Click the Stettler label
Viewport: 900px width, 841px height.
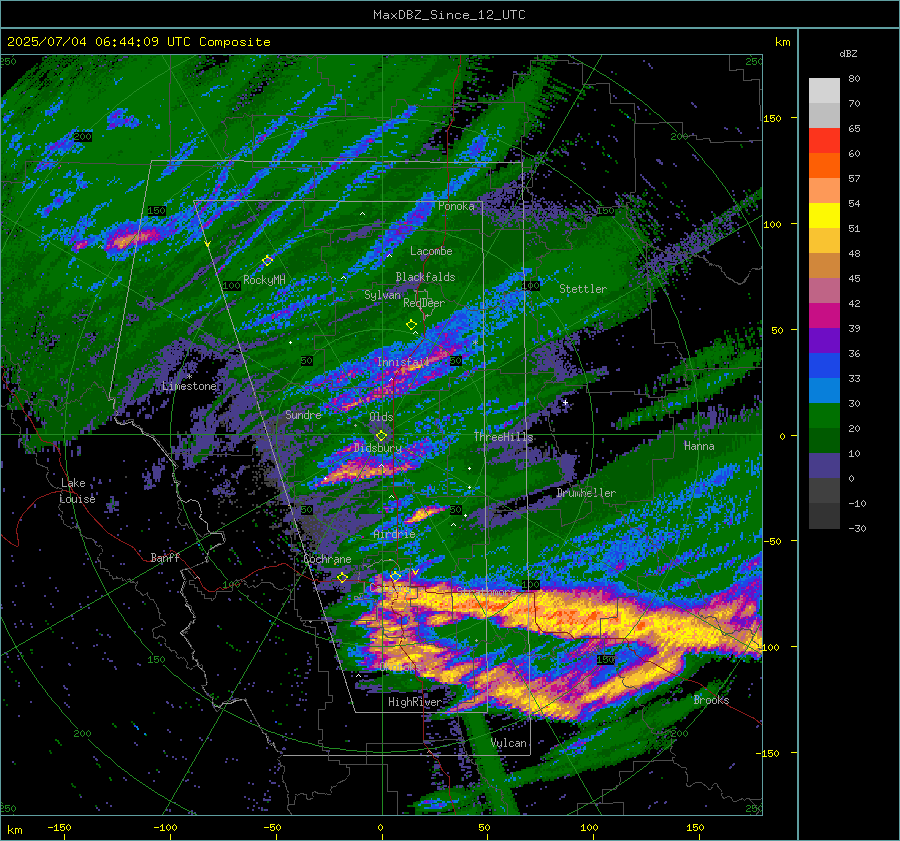click(x=583, y=289)
